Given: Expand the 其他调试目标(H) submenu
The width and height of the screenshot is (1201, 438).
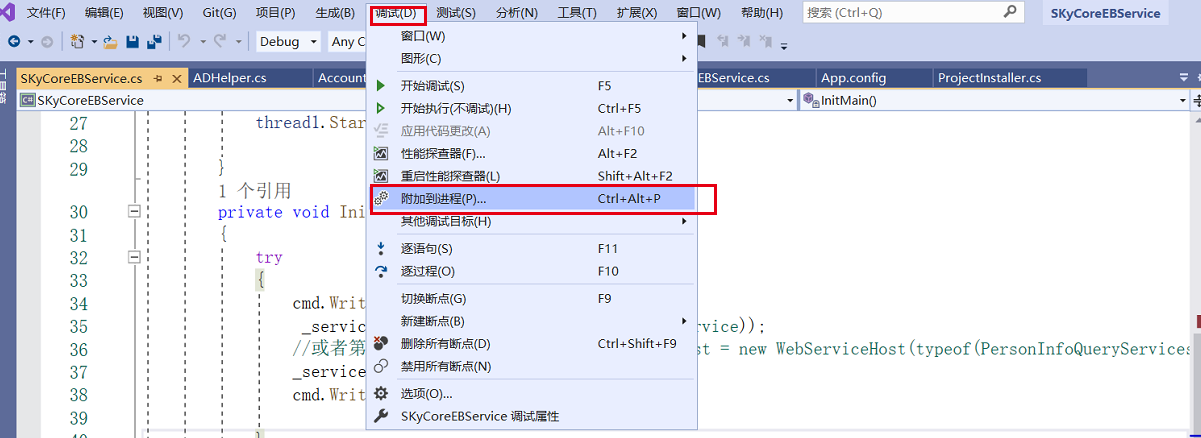Looking at the screenshot, I should [684, 221].
